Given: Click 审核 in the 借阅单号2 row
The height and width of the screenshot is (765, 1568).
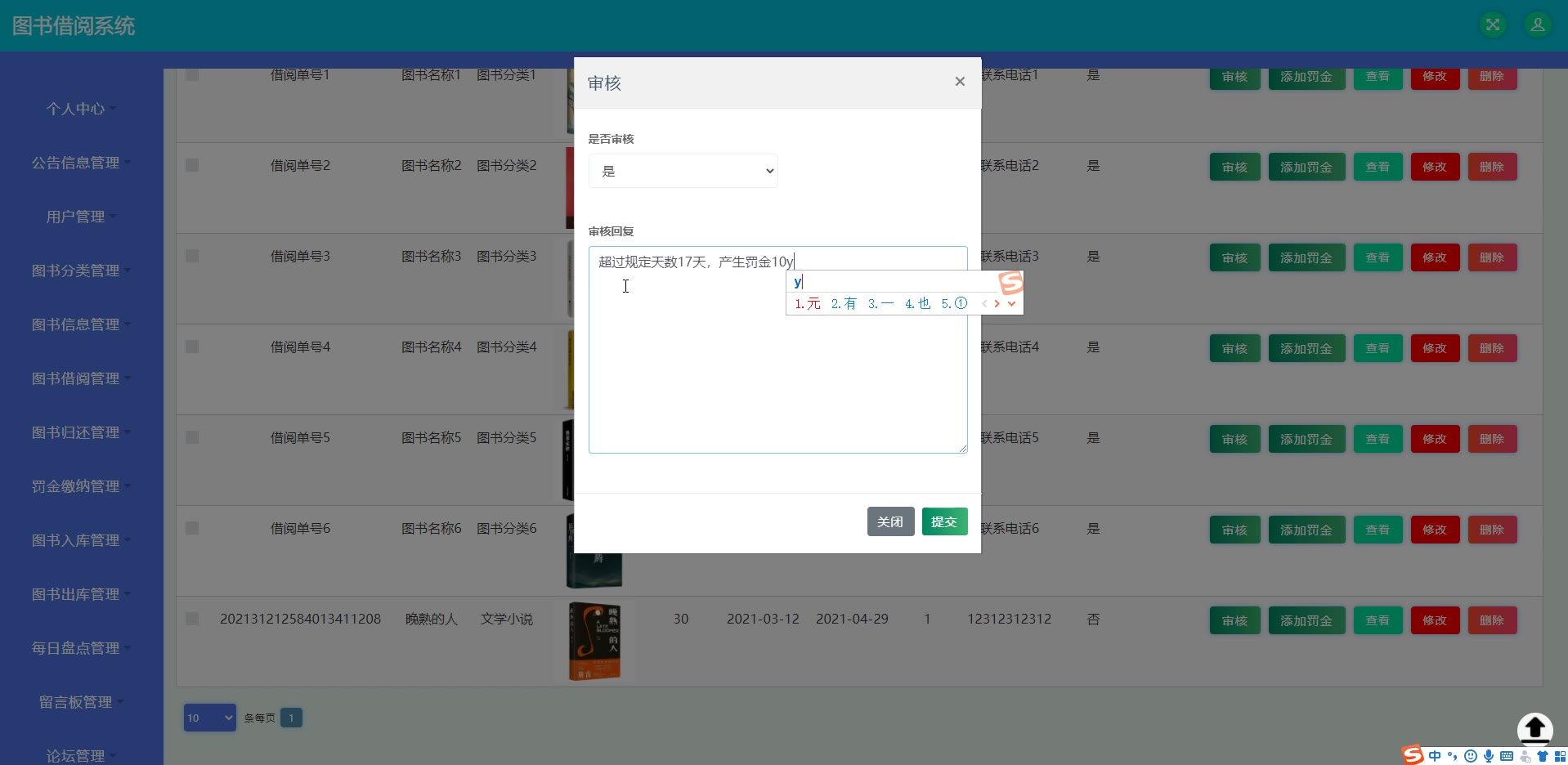Looking at the screenshot, I should point(1234,167).
